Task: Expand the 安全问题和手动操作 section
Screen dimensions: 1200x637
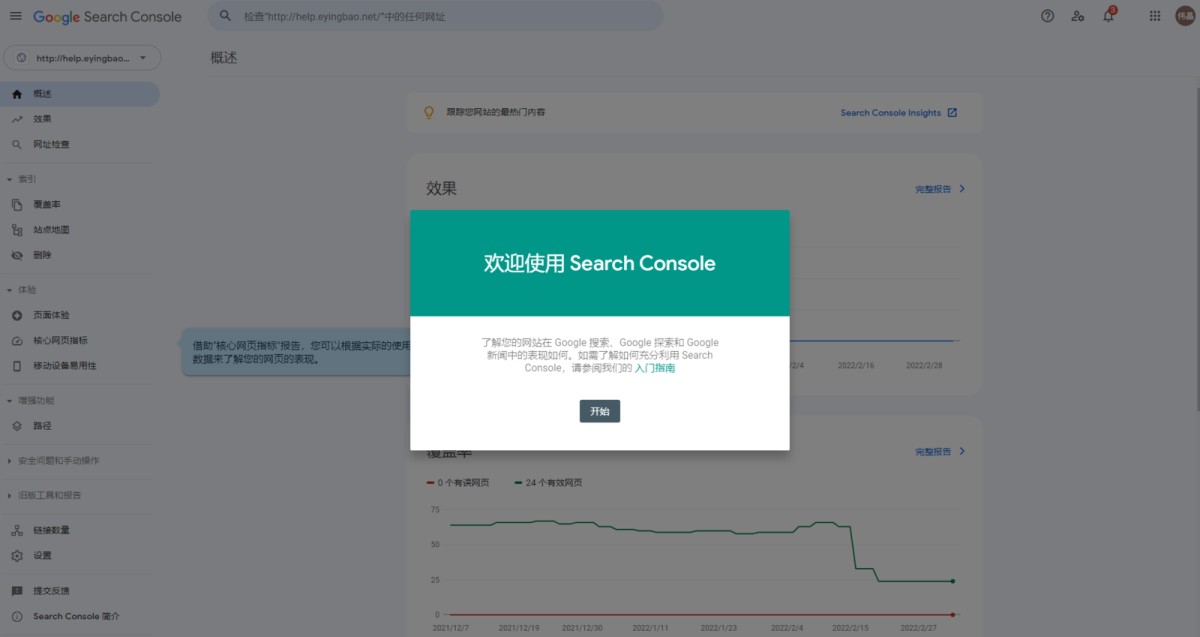Action: [53, 461]
